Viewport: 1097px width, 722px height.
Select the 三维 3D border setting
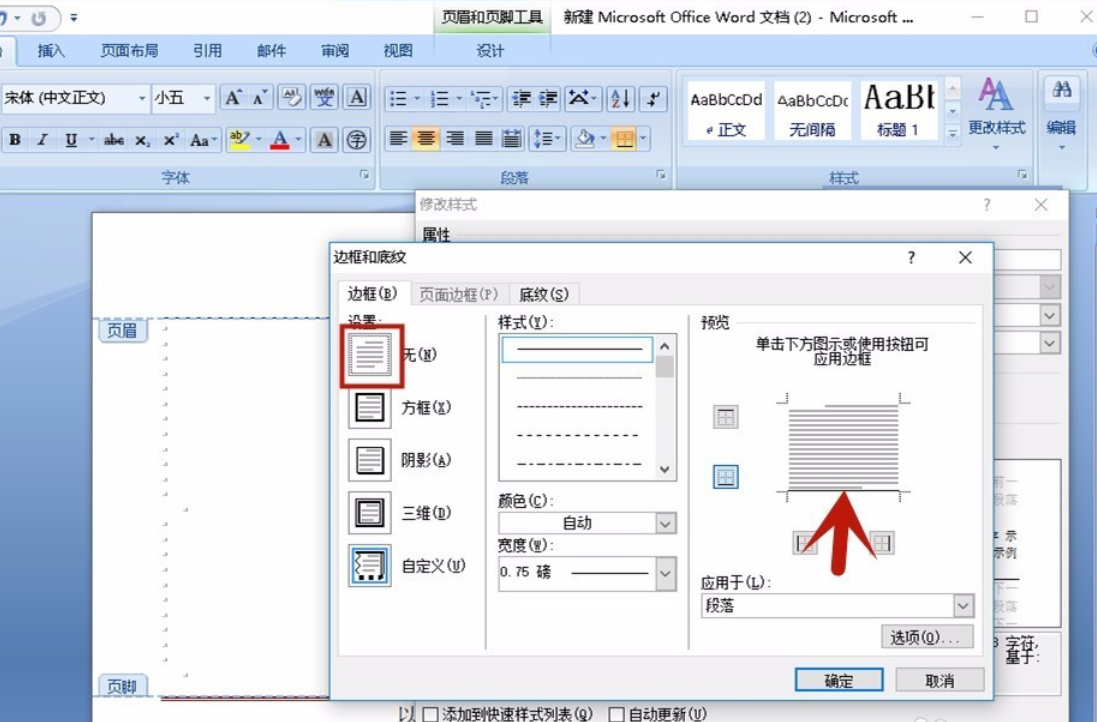(369, 513)
